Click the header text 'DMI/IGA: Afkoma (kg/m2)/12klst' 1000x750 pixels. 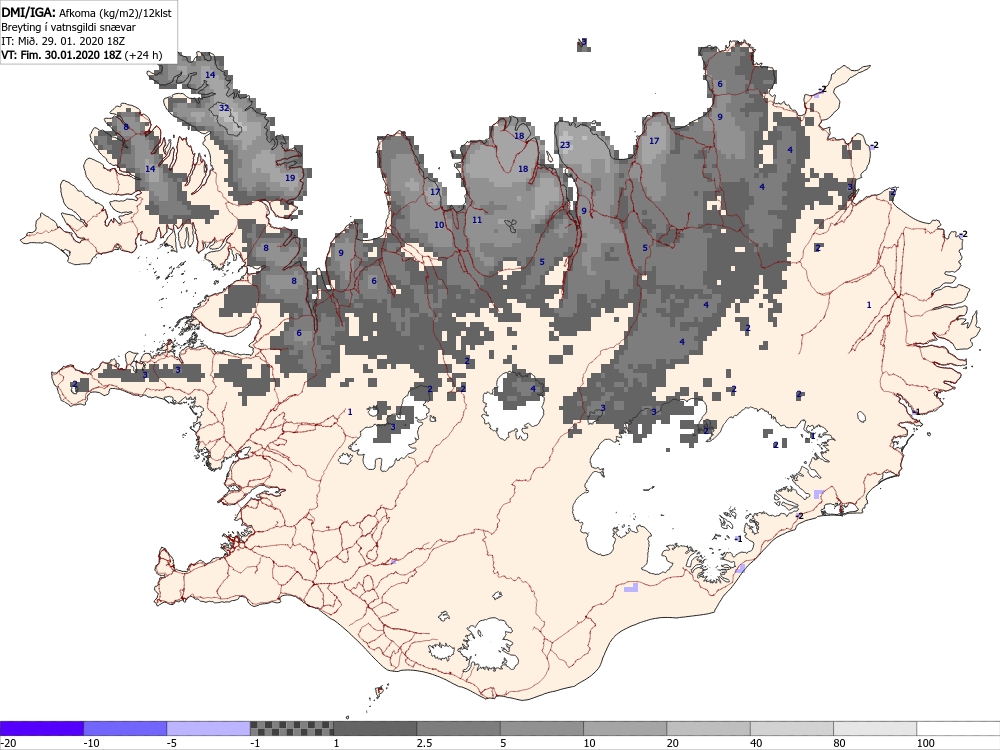pyautogui.click(x=87, y=12)
